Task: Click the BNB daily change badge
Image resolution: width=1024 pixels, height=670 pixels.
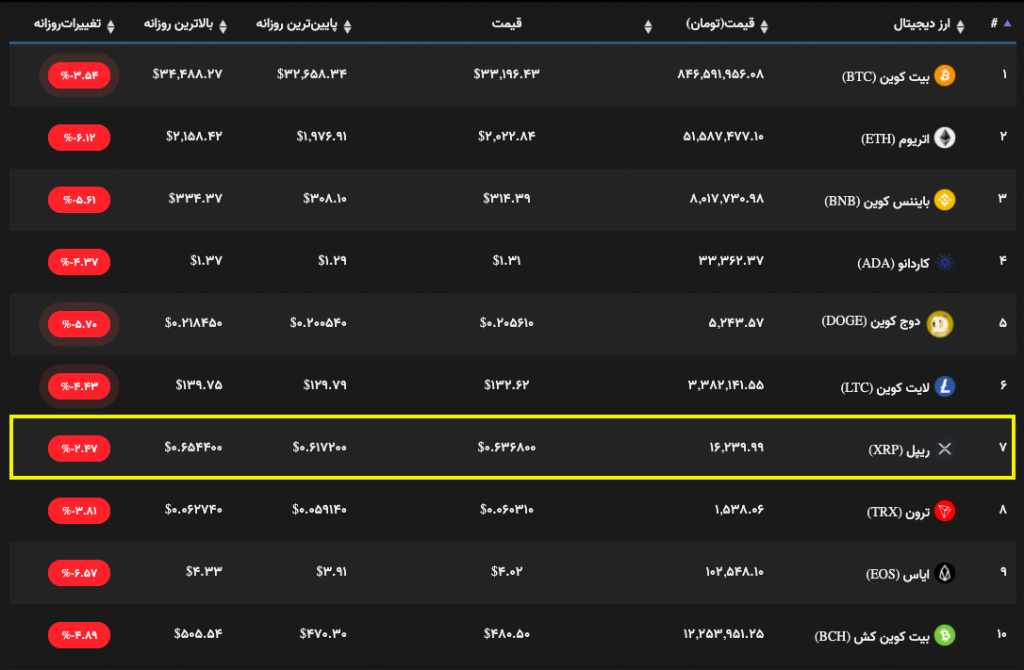Action: (79, 200)
